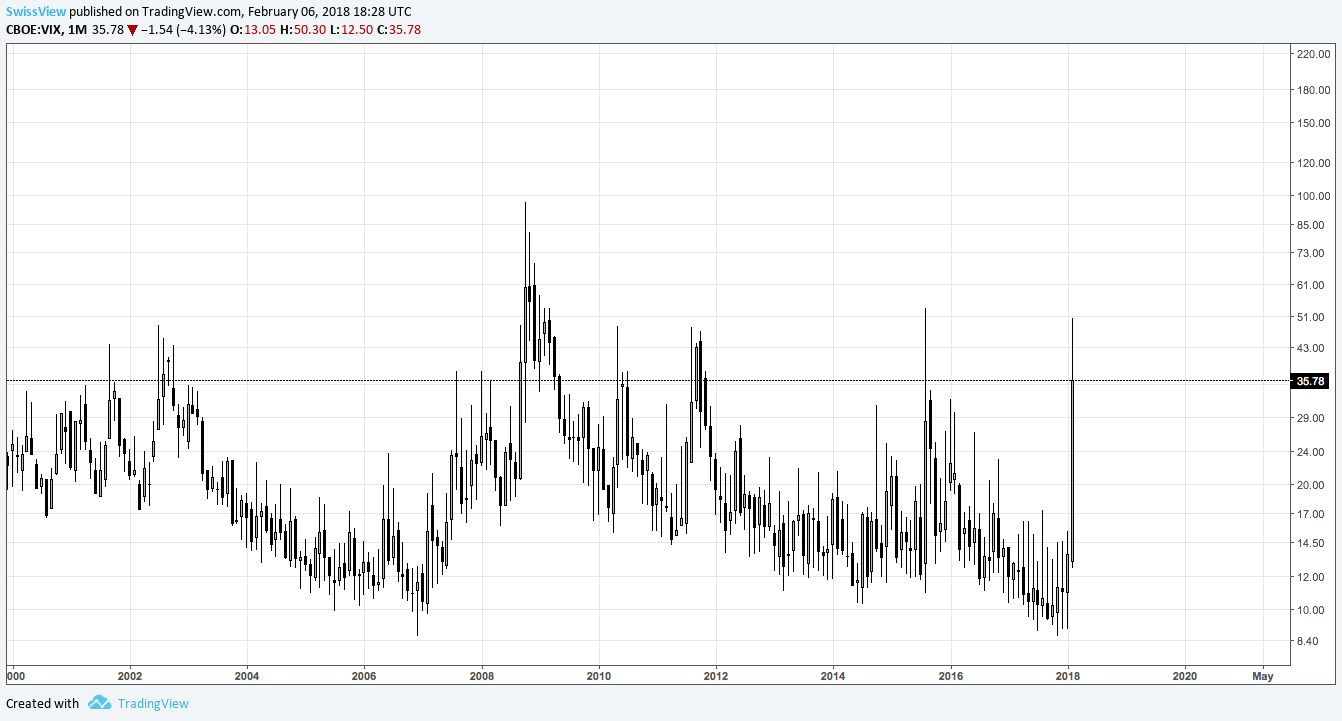Click the CBOE:VIX symbol label
This screenshot has height=721, width=1342.
click(x=33, y=29)
